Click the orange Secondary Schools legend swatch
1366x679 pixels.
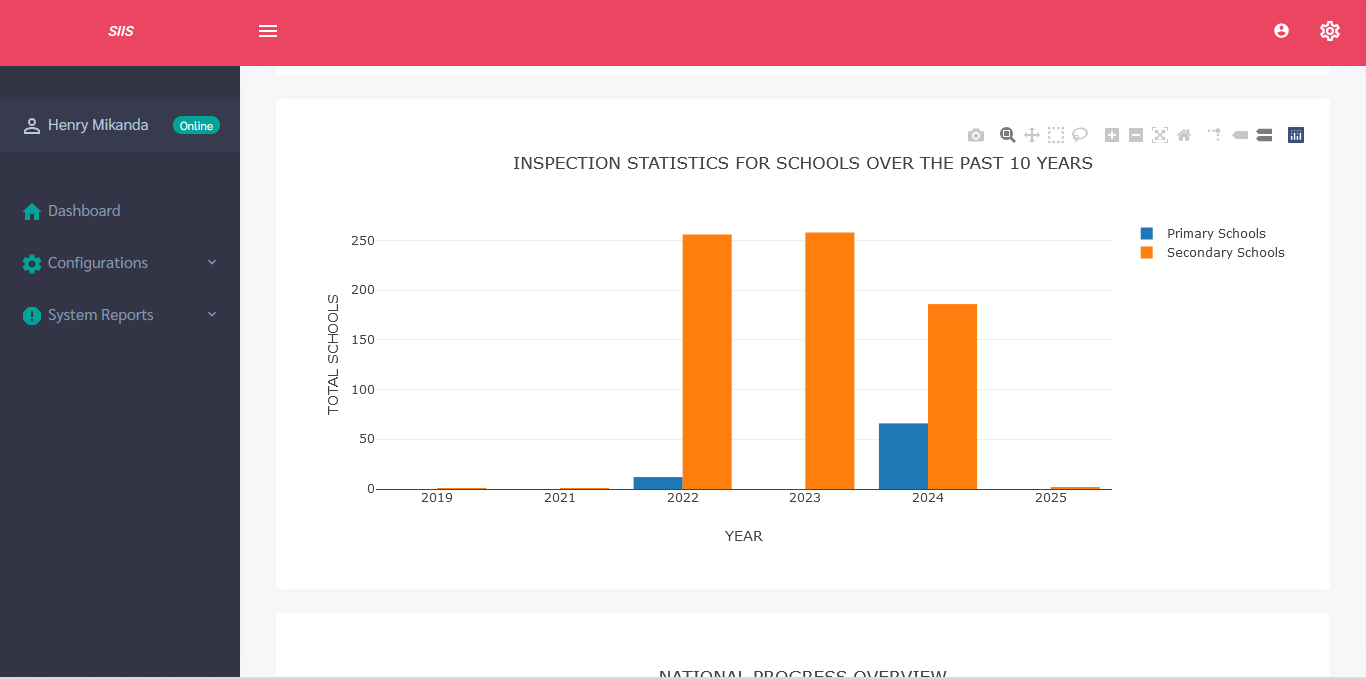(x=1147, y=252)
